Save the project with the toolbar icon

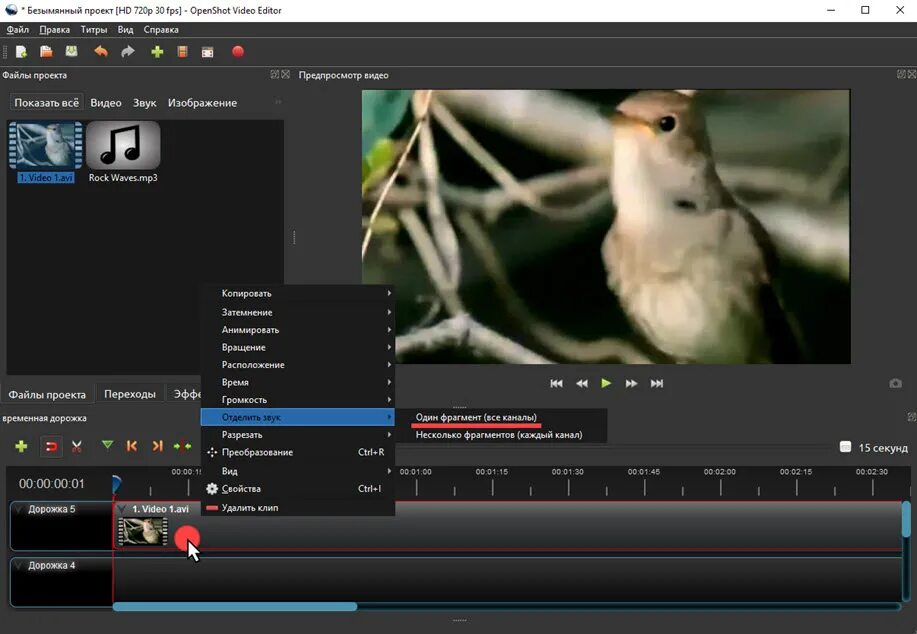tap(71, 52)
